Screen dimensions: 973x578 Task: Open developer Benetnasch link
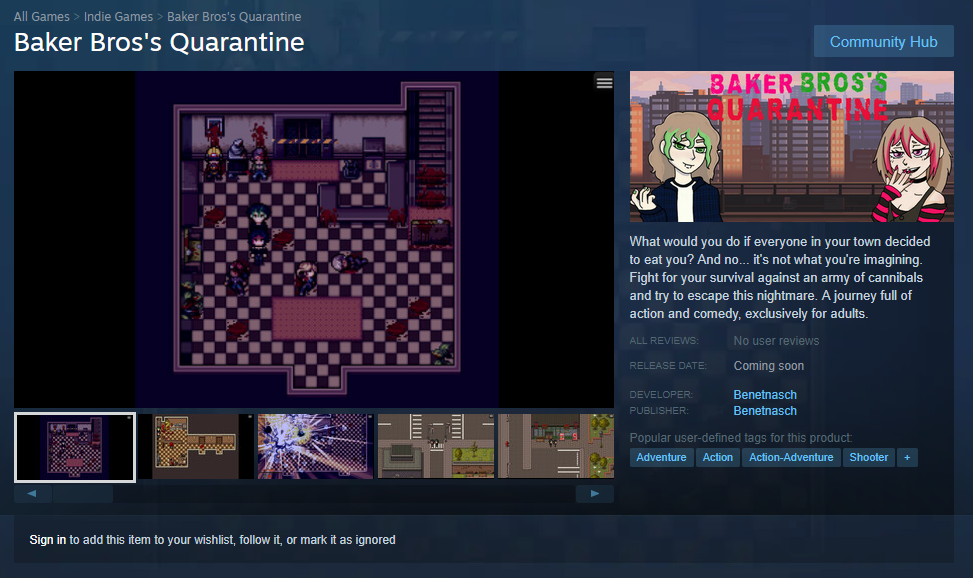coord(765,395)
